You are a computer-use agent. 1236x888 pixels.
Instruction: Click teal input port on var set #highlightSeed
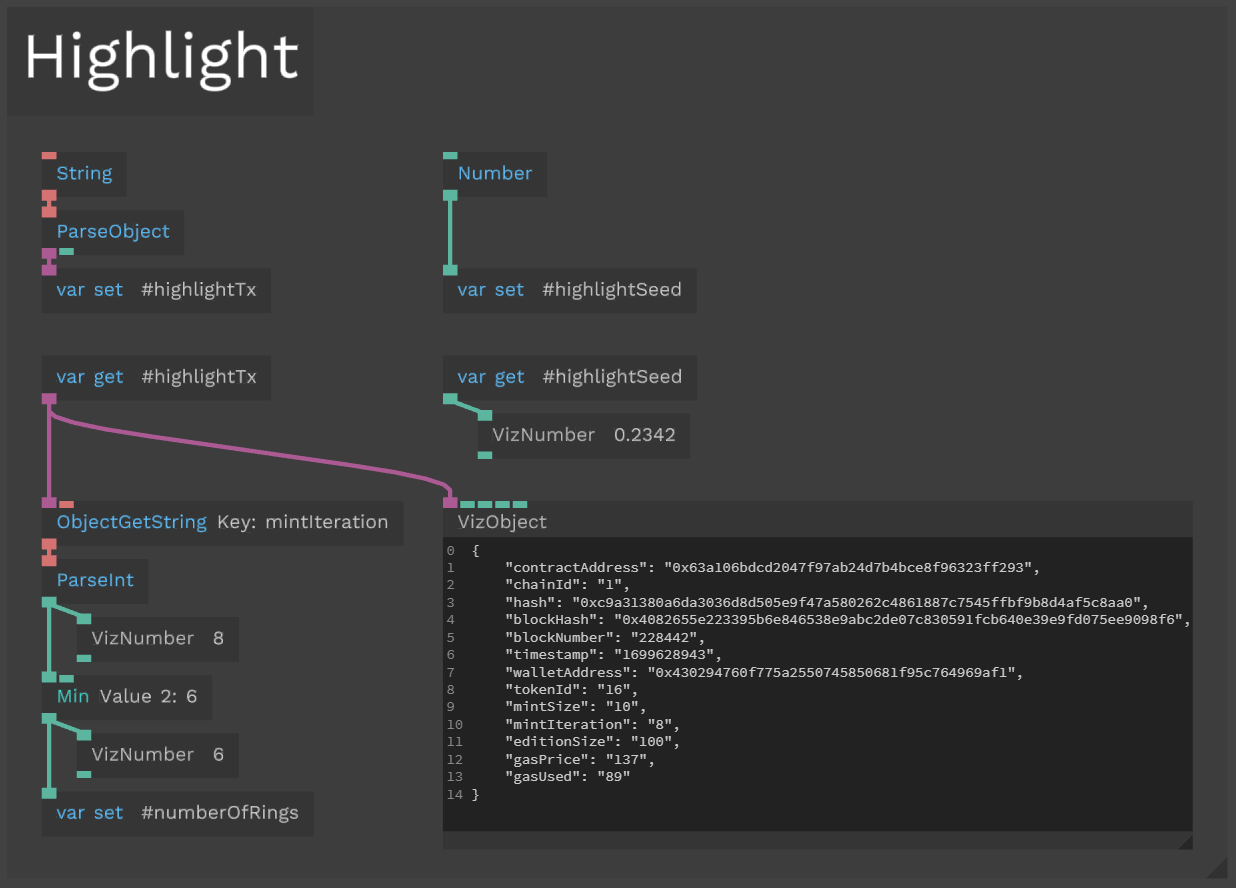(x=450, y=270)
